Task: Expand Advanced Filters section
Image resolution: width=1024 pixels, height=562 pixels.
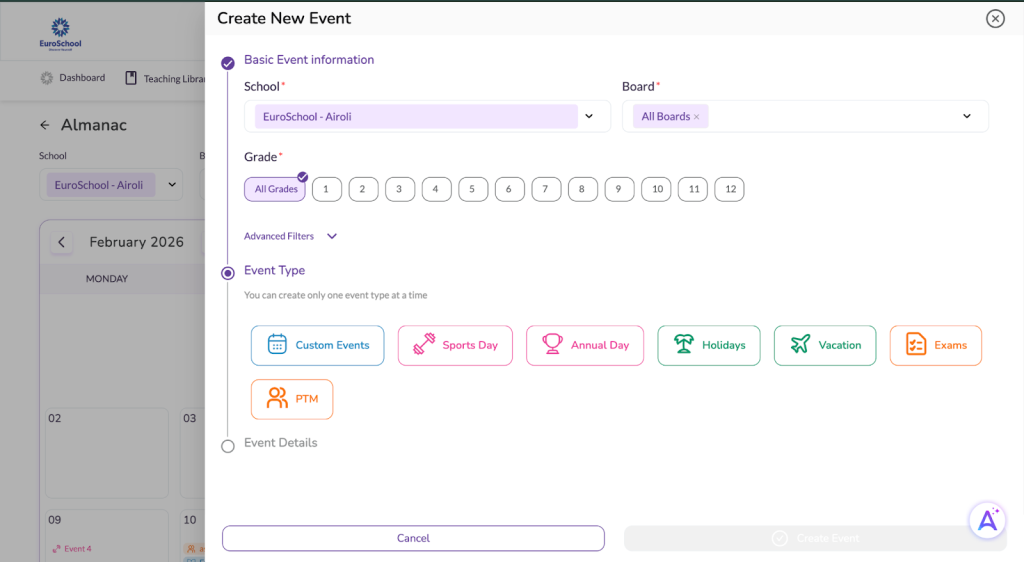Action: coord(332,236)
